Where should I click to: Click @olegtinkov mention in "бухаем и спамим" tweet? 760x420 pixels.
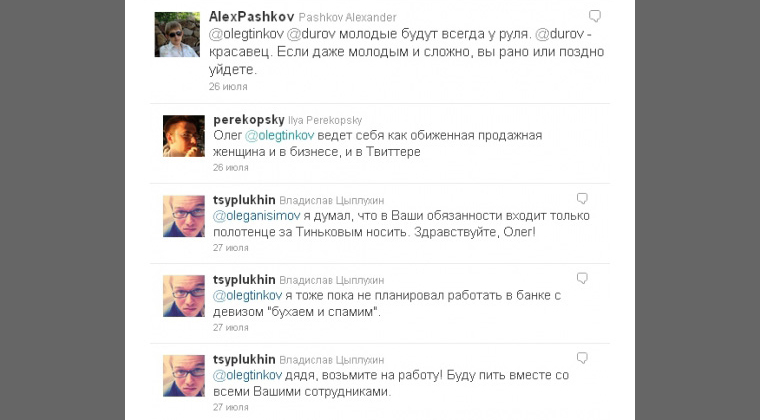coord(247,296)
